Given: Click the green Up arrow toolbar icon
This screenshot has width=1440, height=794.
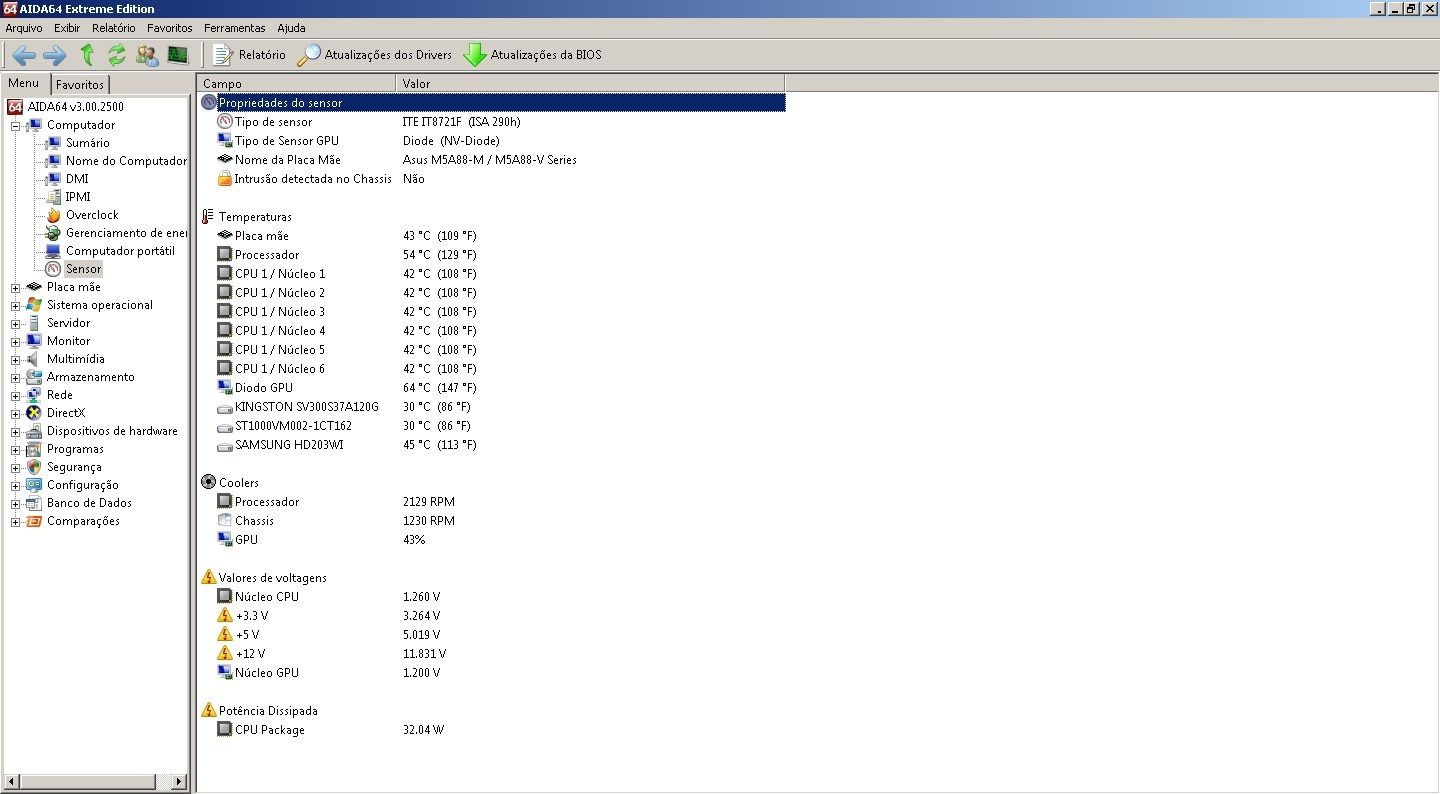Looking at the screenshot, I should pyautogui.click(x=87, y=55).
